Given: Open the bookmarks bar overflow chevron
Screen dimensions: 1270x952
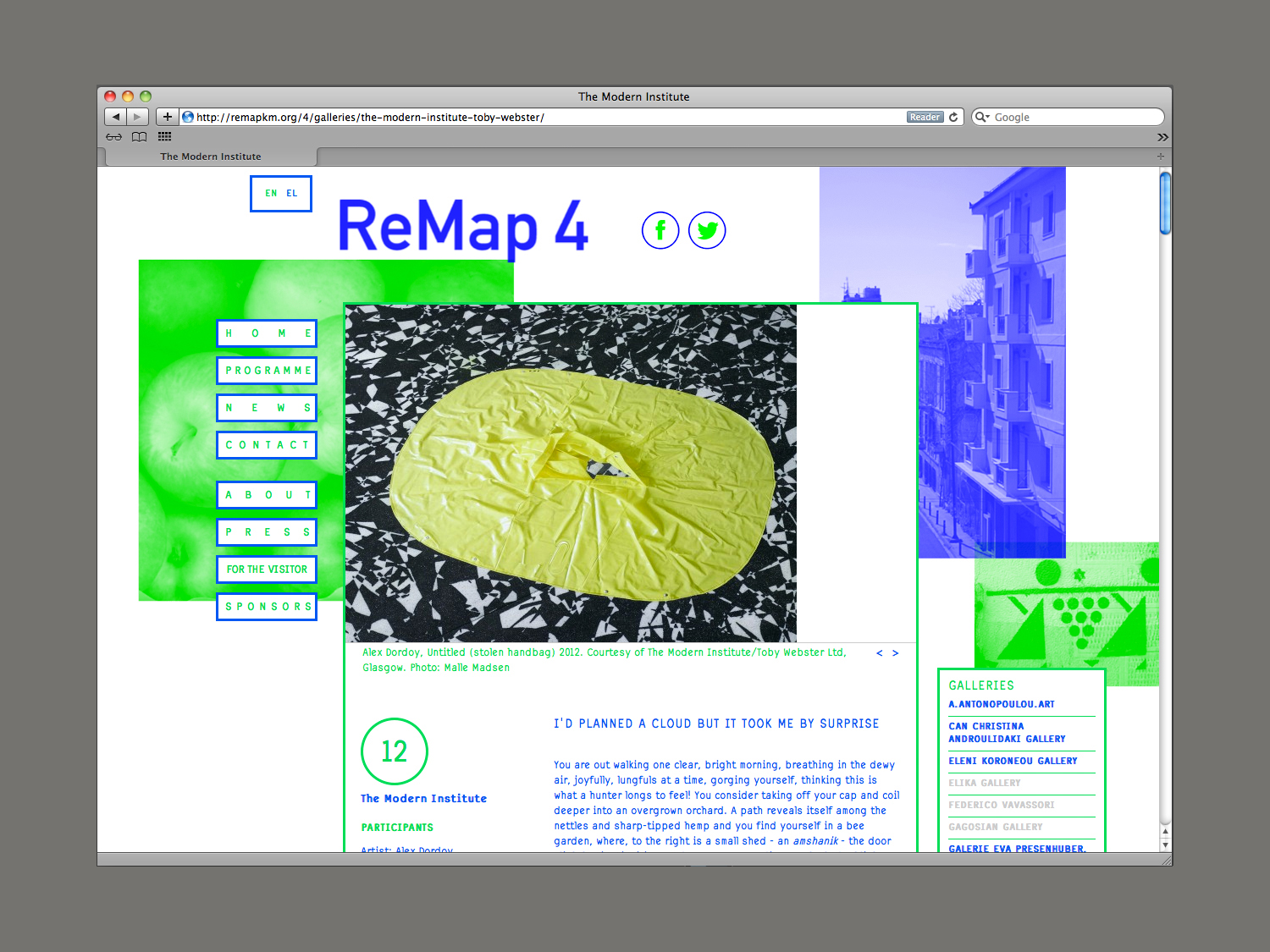Looking at the screenshot, I should coord(1162,137).
